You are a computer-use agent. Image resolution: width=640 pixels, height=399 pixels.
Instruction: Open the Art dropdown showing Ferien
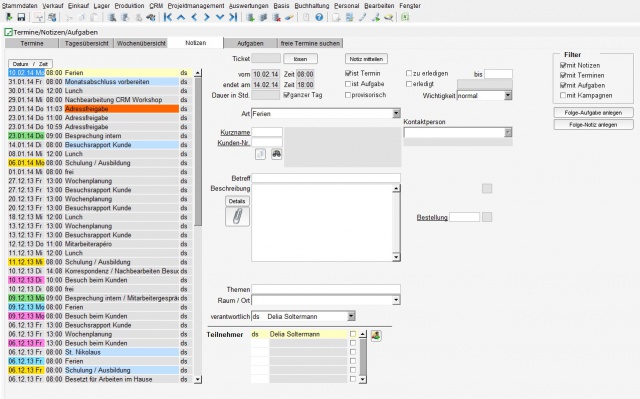click(396, 113)
